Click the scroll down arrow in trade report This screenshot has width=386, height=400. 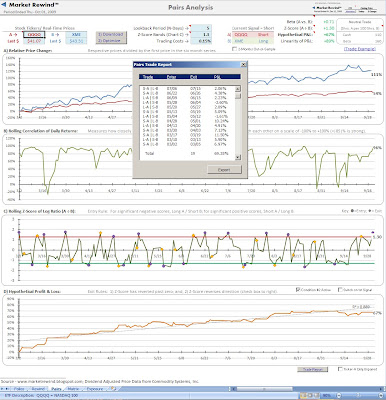tap(238, 157)
